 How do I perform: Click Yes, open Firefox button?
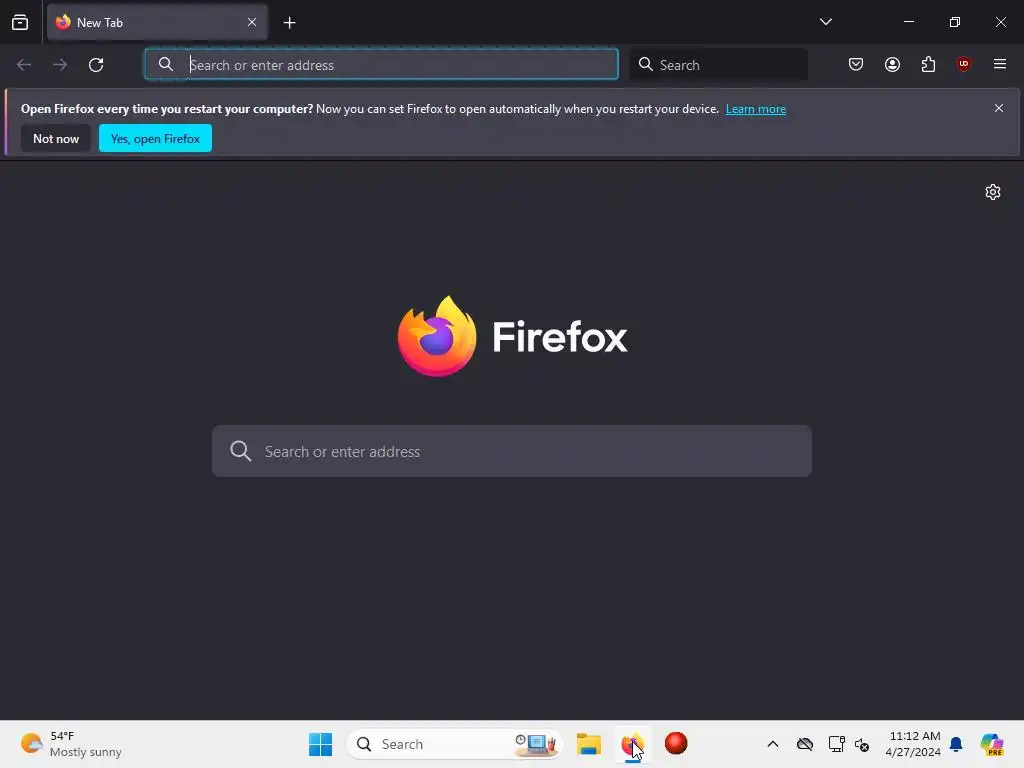click(x=155, y=138)
